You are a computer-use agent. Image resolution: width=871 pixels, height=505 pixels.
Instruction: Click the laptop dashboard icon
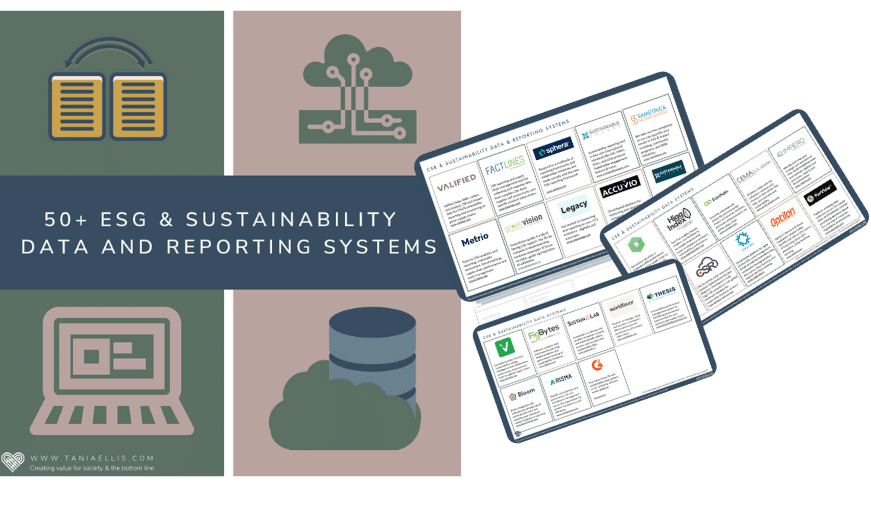pos(112,371)
